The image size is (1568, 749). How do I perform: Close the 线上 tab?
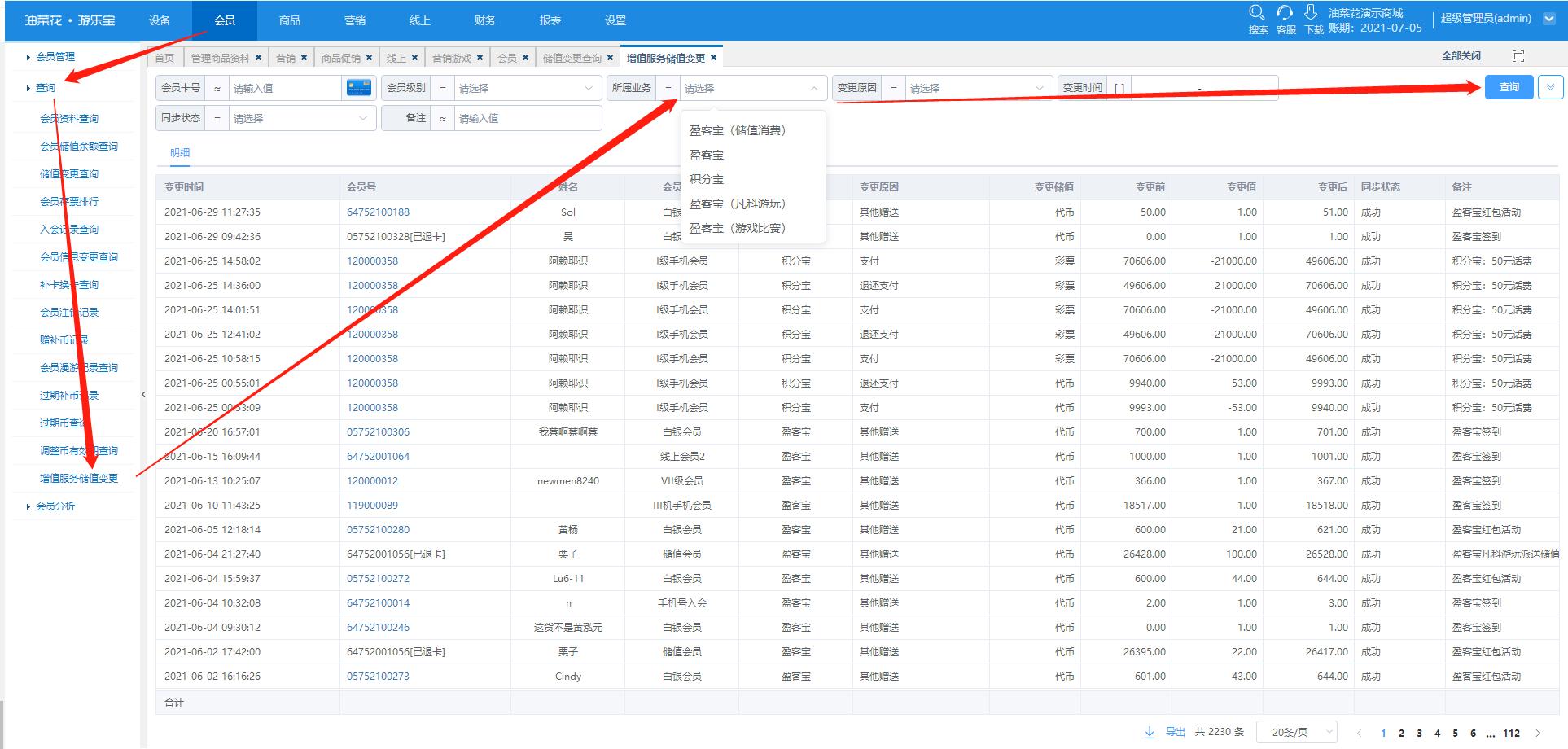(x=414, y=58)
